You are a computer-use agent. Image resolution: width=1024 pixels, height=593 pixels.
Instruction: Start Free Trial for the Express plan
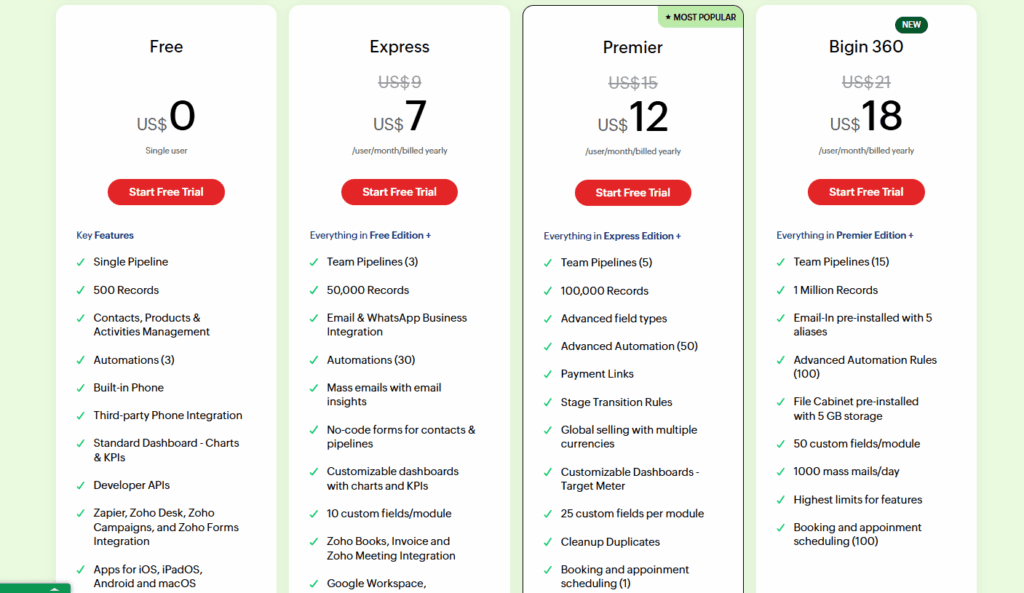click(399, 192)
